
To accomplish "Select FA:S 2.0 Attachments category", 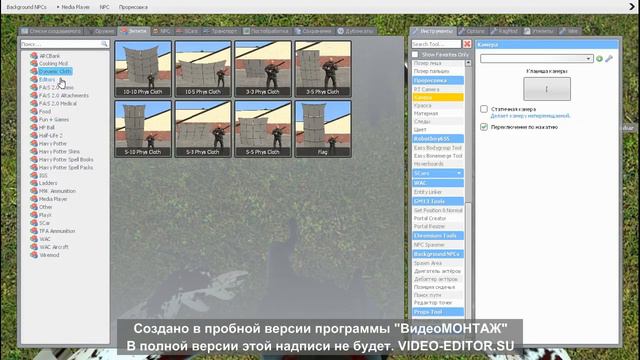I will 63,95.
